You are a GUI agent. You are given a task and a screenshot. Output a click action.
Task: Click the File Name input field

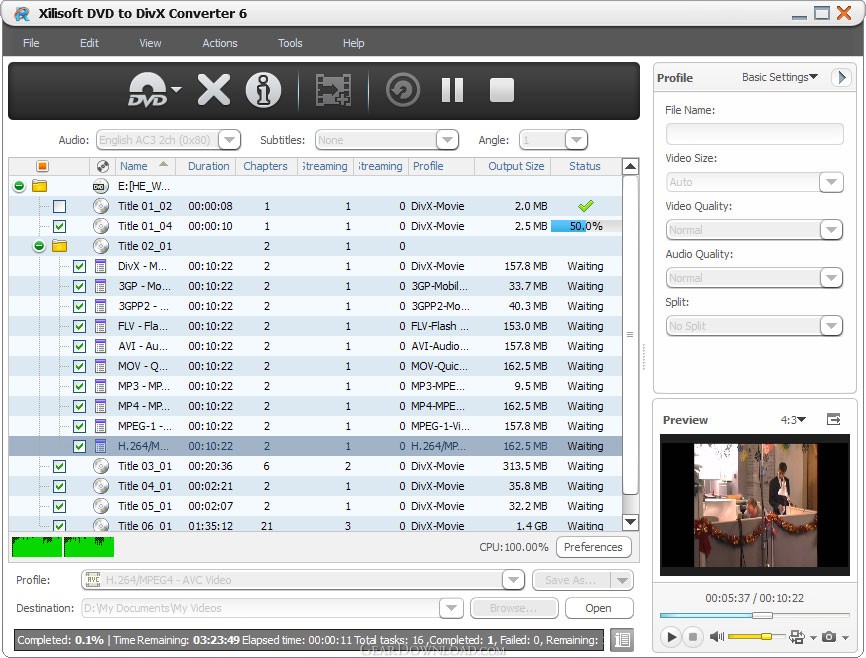coord(754,134)
